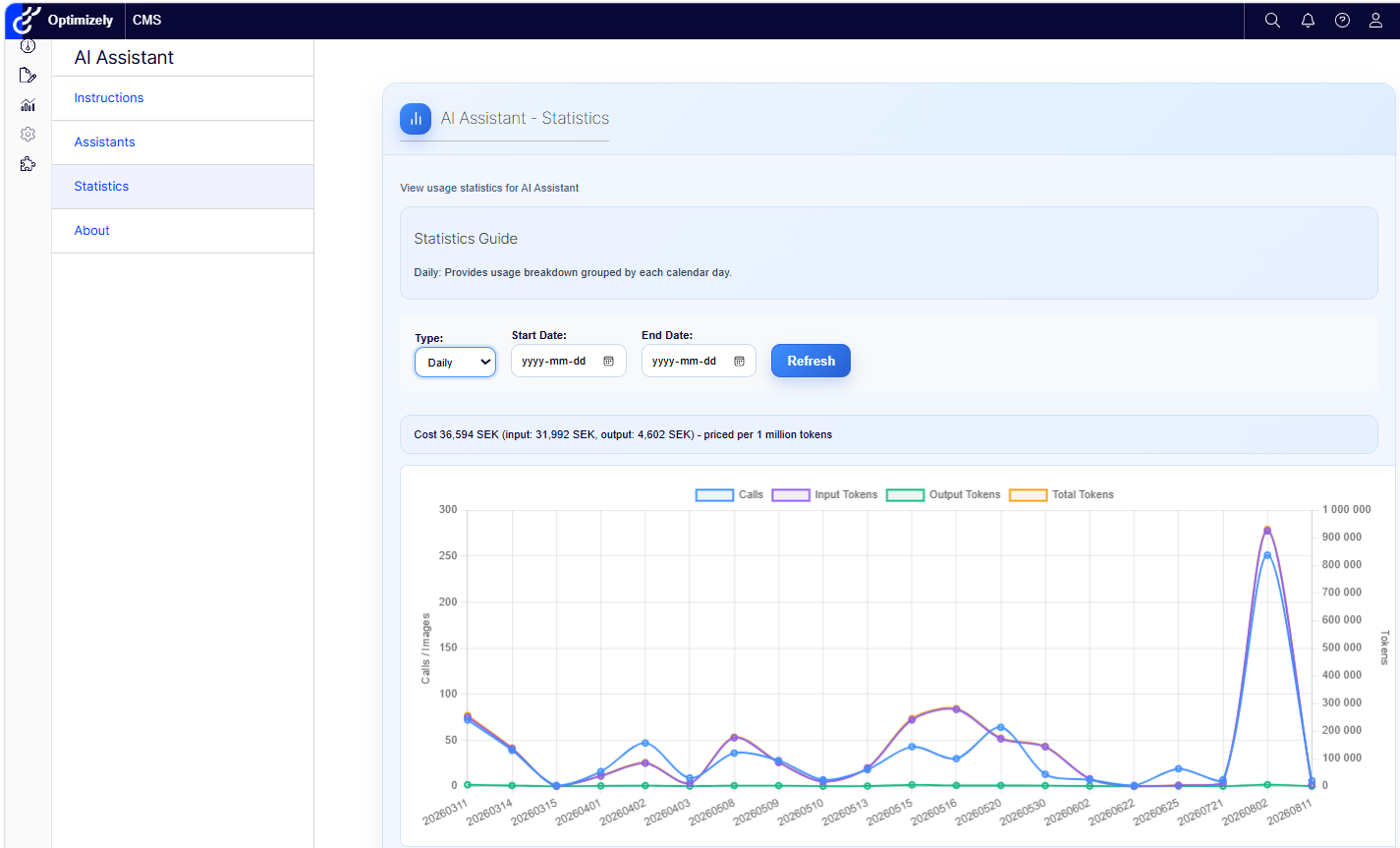Open the Settings gear icon in sidebar

pos(28,135)
